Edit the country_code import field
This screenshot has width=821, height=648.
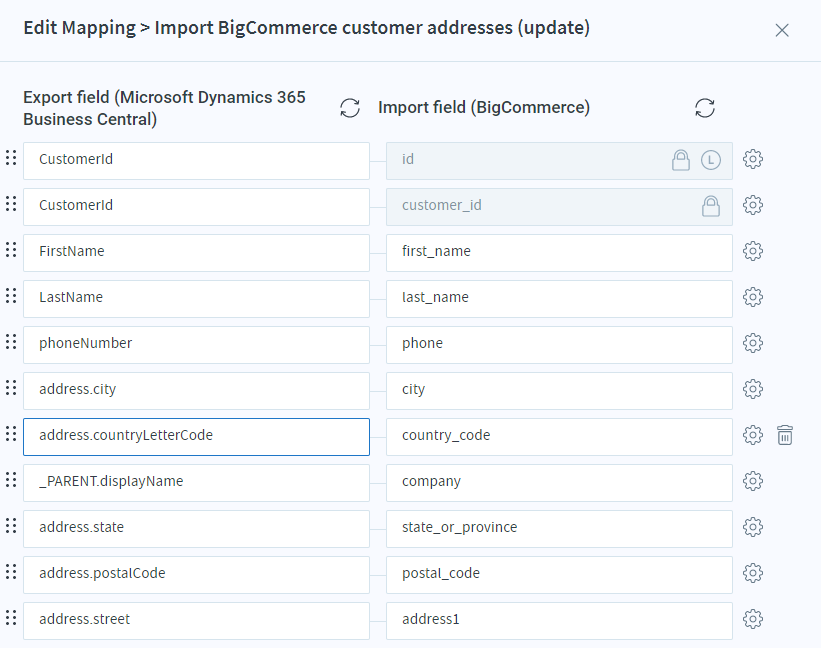point(559,437)
